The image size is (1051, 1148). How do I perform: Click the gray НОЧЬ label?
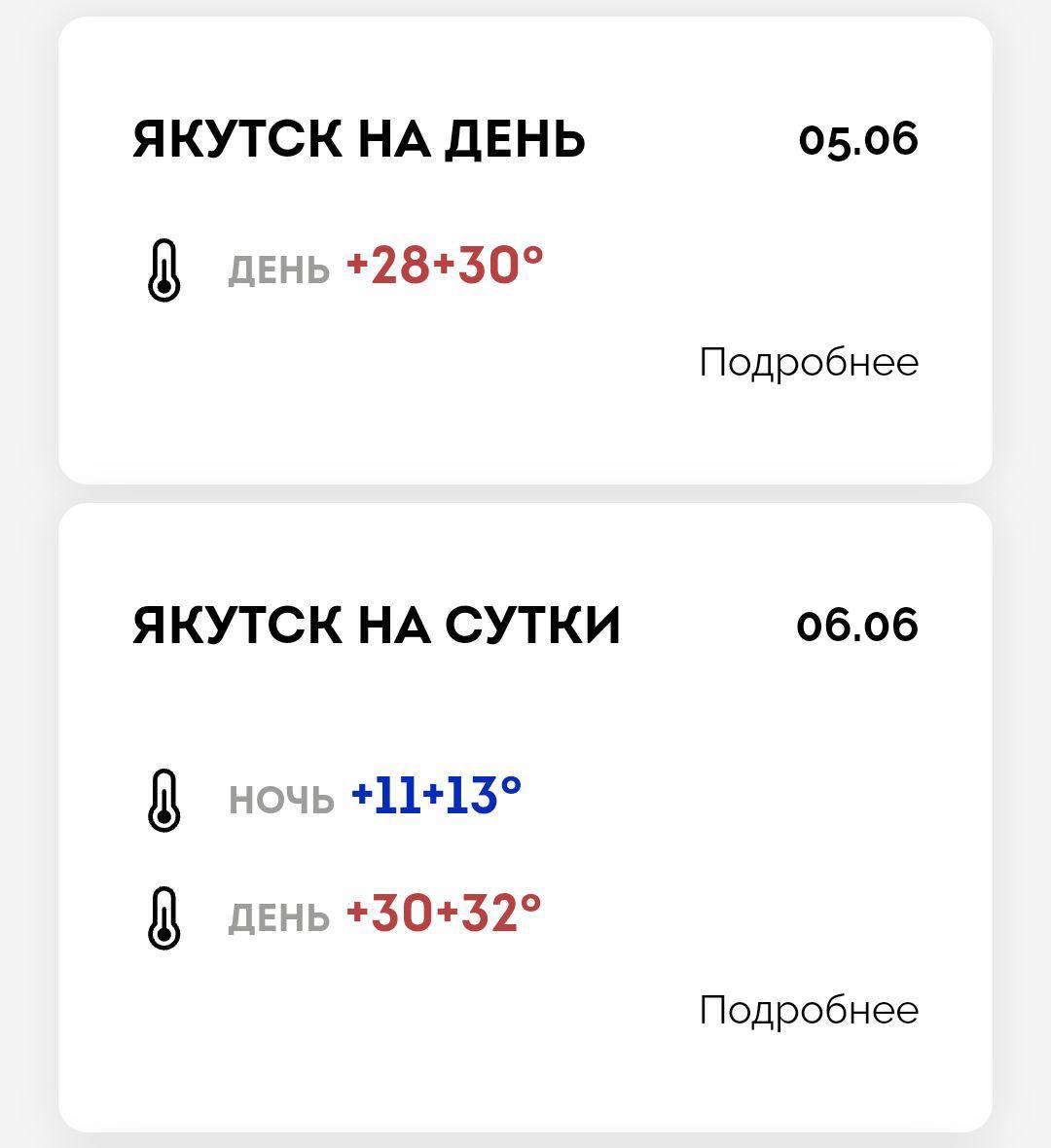pyautogui.click(x=281, y=801)
